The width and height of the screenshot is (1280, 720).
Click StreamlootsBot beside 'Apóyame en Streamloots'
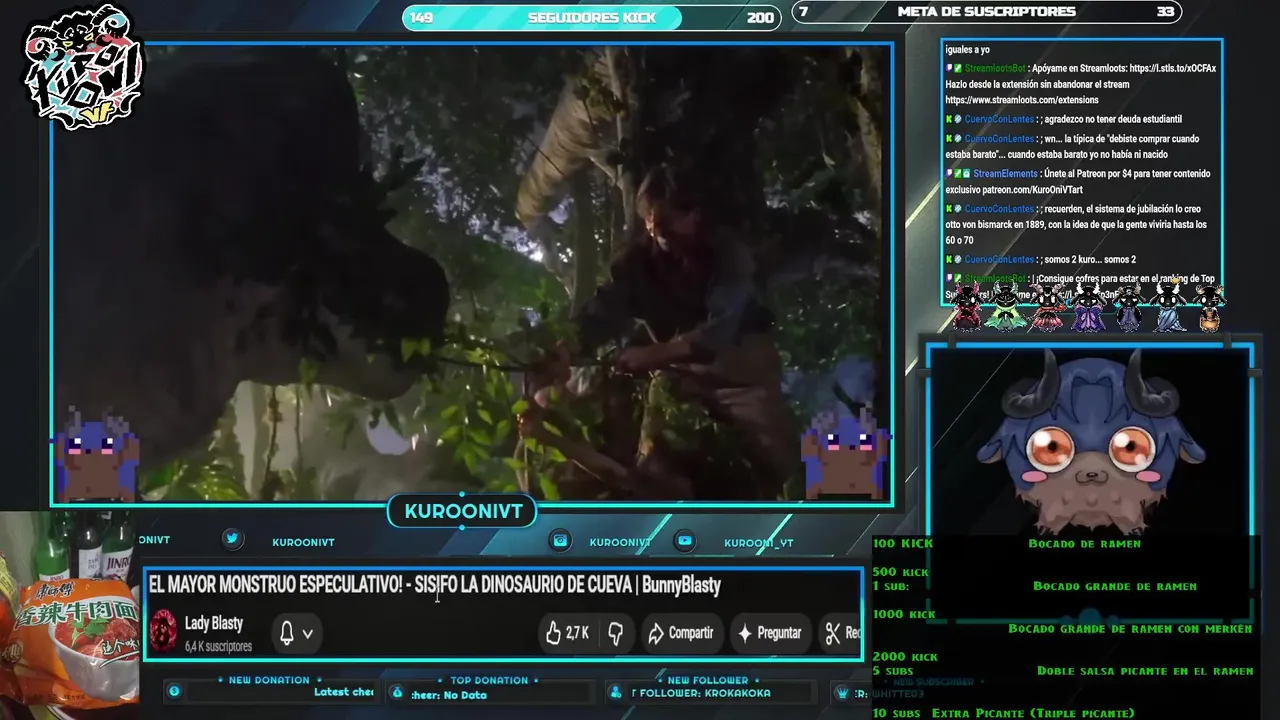coord(994,68)
